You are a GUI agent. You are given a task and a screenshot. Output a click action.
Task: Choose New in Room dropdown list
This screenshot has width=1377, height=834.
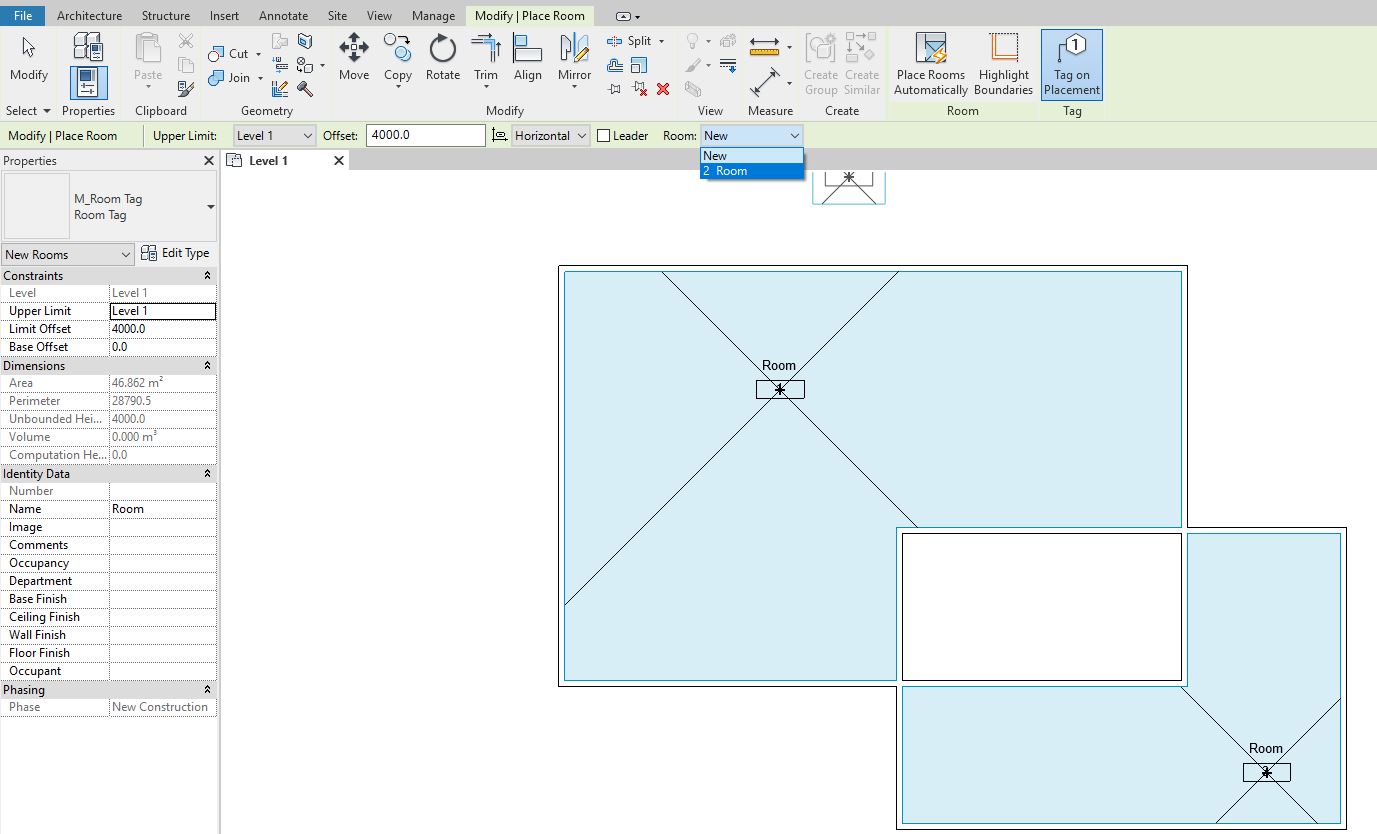pos(752,156)
